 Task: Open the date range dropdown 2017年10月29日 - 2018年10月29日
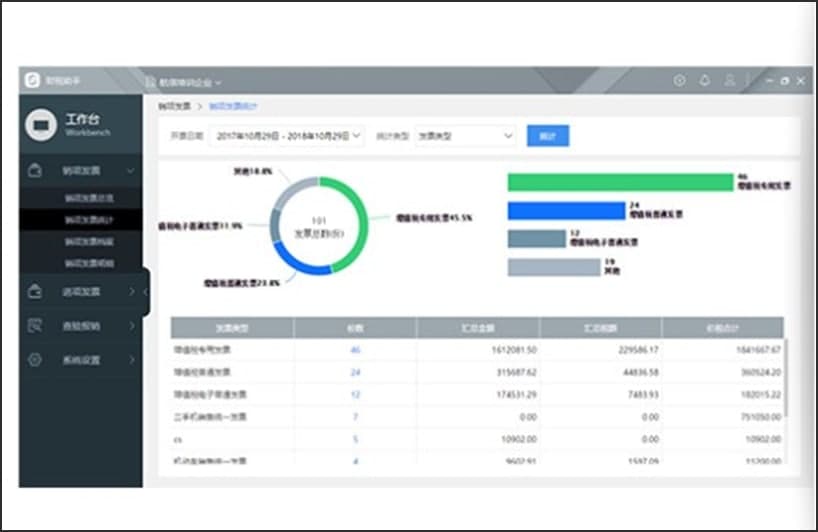[286, 136]
